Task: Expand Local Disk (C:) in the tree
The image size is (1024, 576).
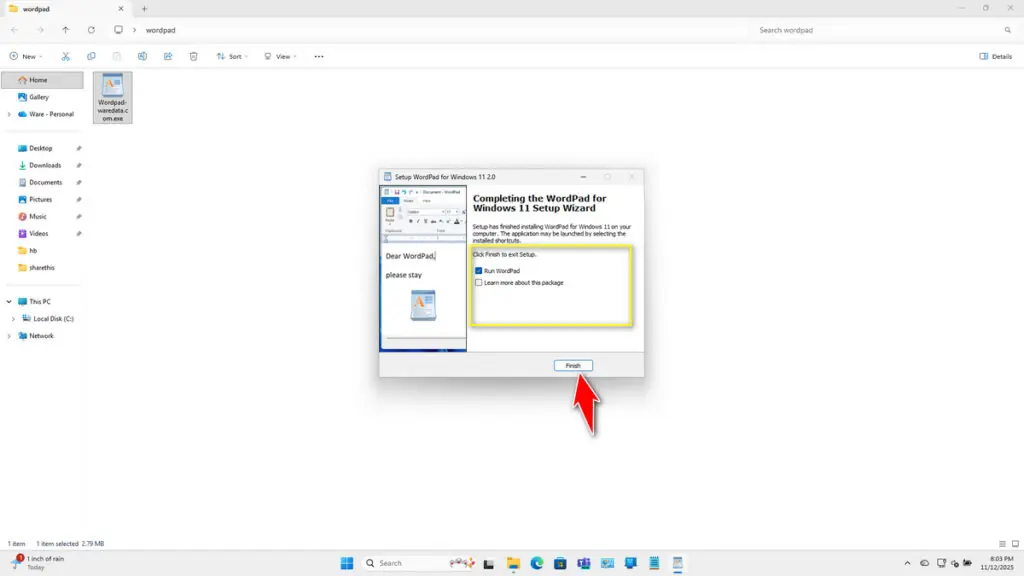Action: 14,318
